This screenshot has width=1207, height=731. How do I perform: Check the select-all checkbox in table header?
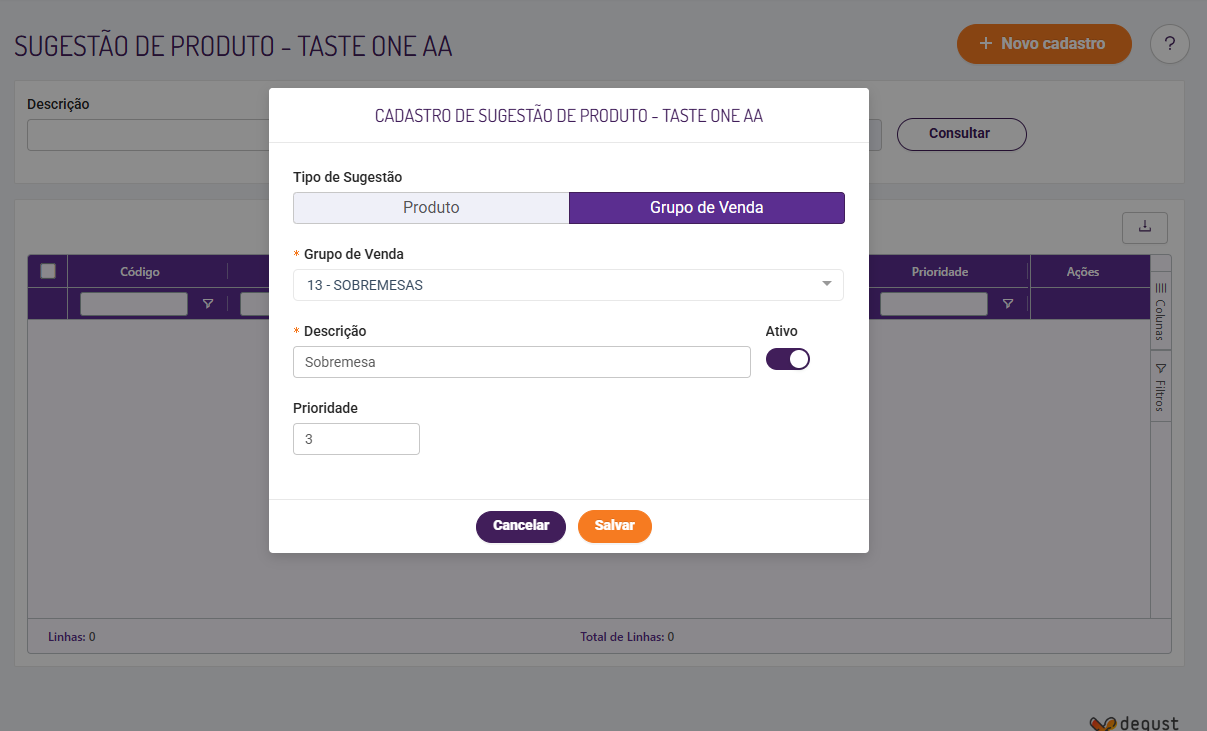tap(47, 271)
